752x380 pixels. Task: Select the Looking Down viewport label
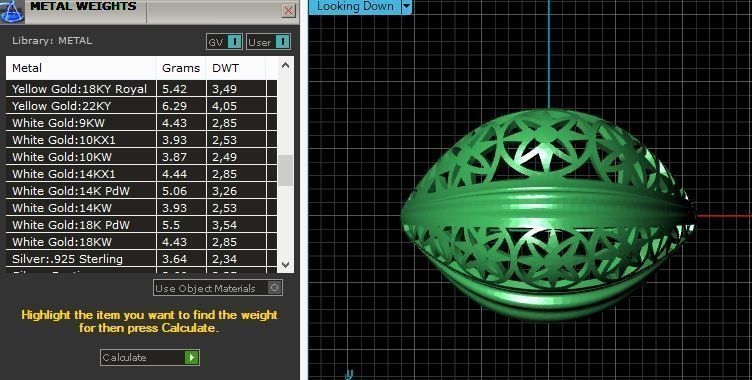355,7
